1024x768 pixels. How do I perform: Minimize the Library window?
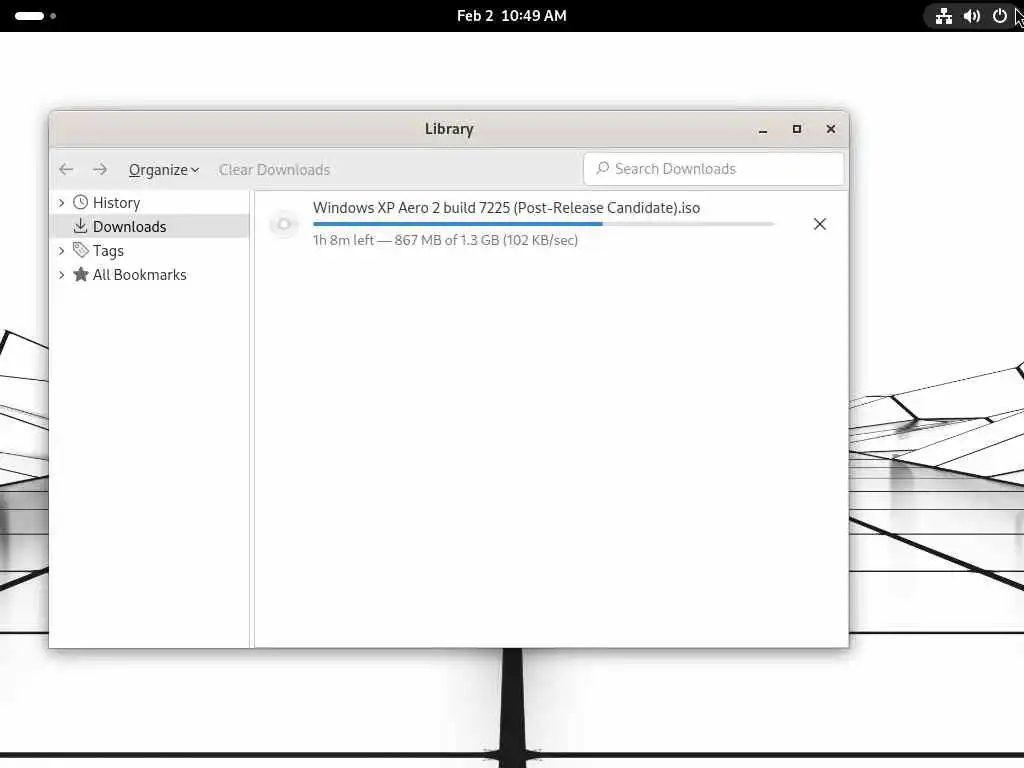tap(763, 129)
